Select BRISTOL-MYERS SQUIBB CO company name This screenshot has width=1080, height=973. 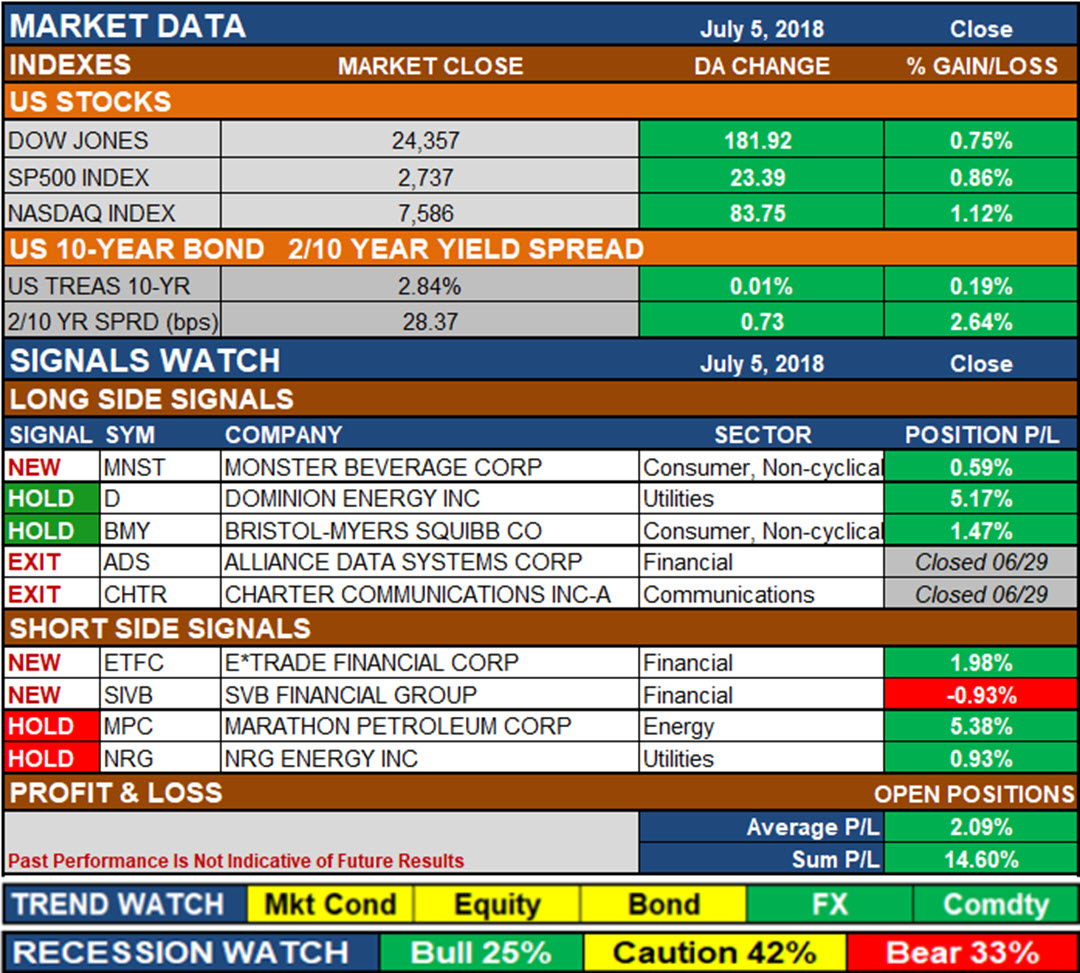click(383, 531)
